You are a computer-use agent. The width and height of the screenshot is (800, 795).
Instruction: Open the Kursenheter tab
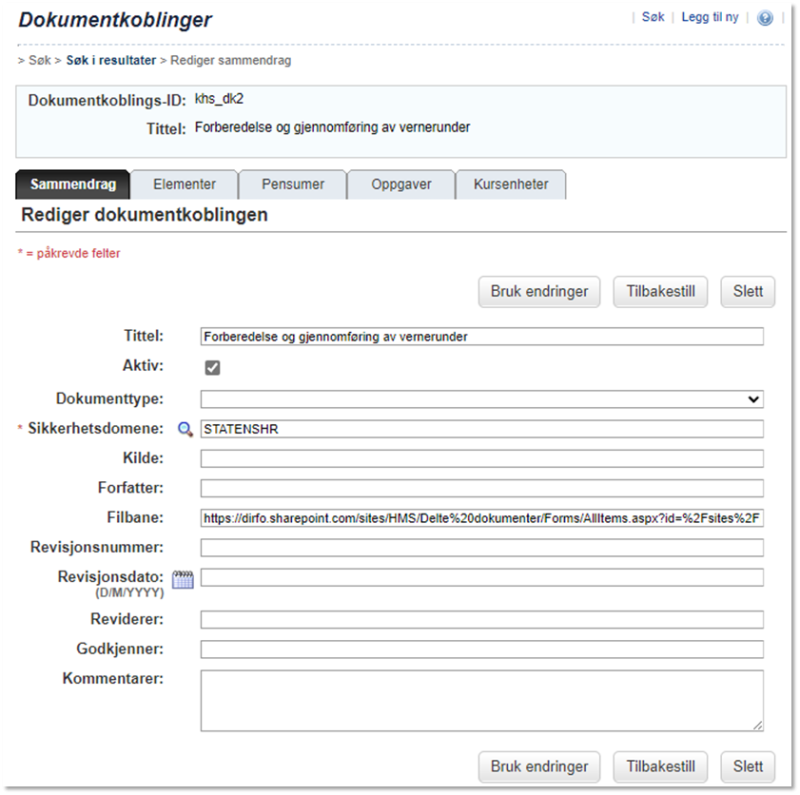click(x=511, y=184)
